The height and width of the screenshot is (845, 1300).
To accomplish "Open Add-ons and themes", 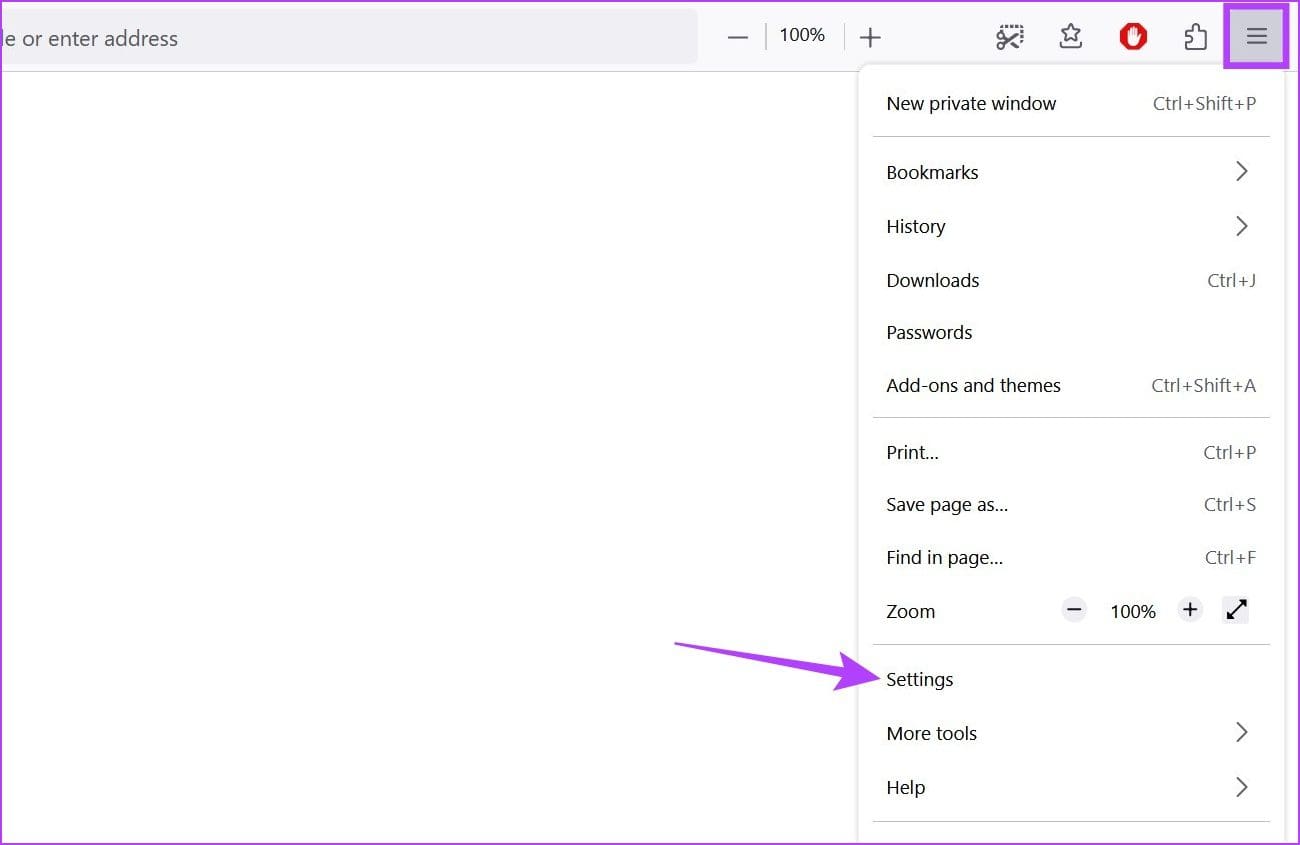I will 1071,385.
